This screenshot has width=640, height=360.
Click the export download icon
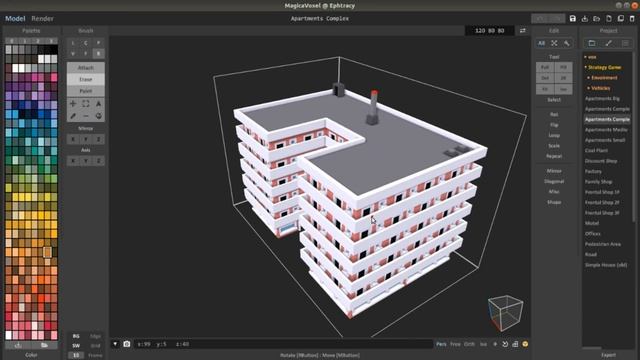point(584,18)
